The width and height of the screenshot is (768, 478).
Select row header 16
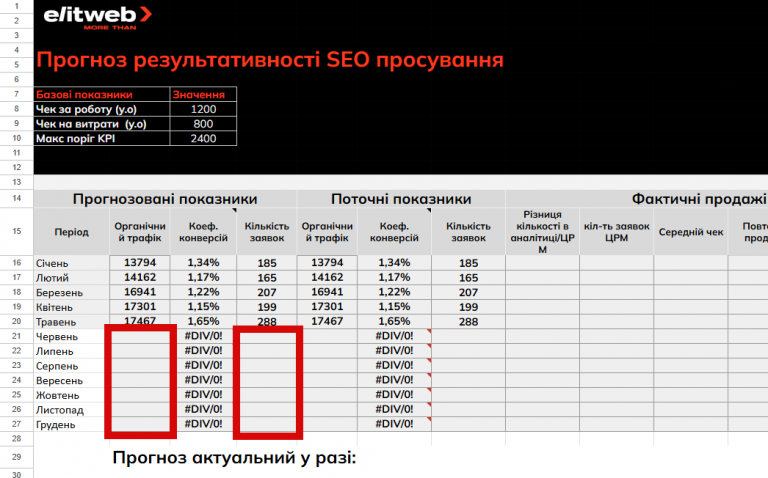coord(17,263)
